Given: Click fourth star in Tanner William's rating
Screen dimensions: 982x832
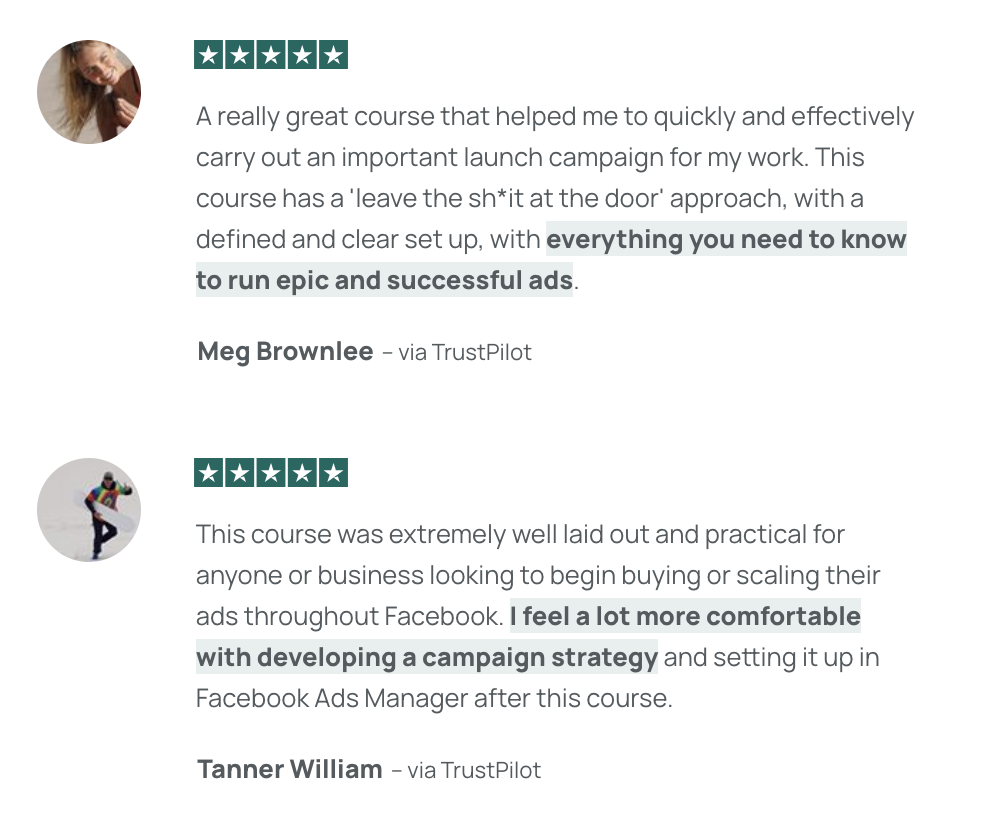Looking at the screenshot, I should [x=302, y=472].
